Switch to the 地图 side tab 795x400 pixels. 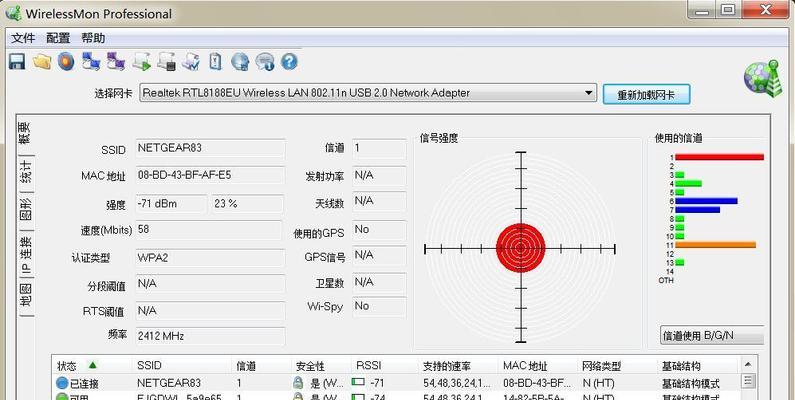pyautogui.click(x=25, y=295)
